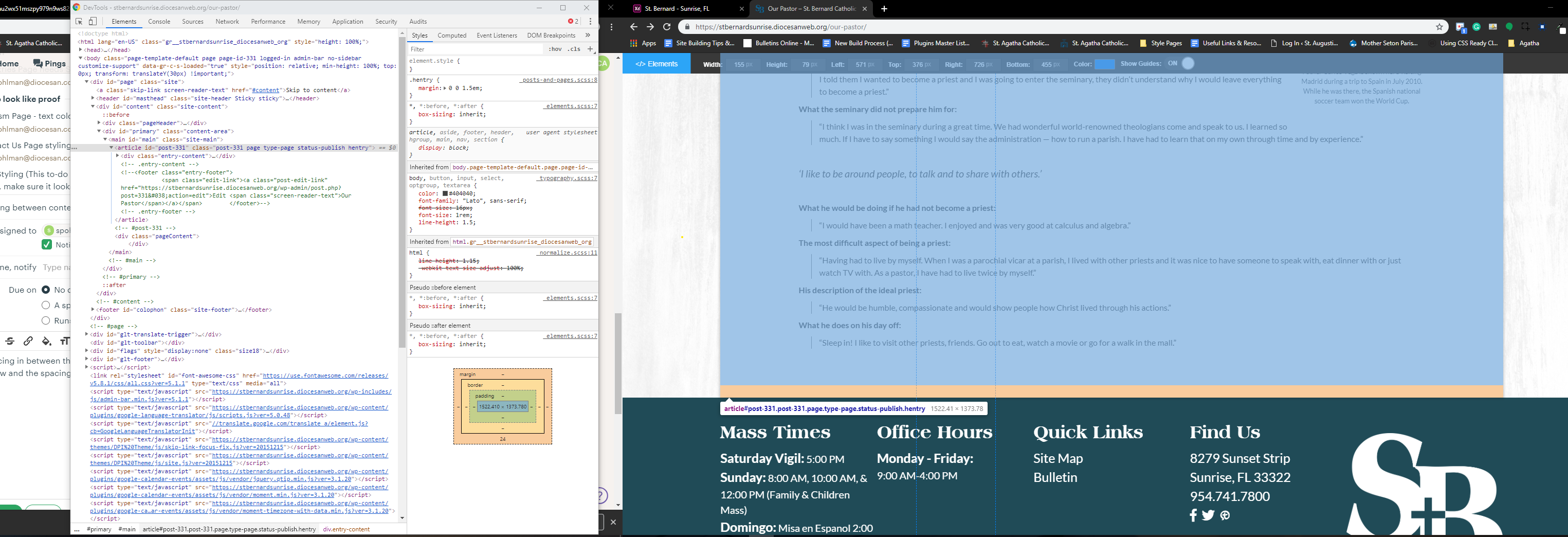1568x537 pixels.
Task: Click the link icon in editor toolbar
Action: 28,341
